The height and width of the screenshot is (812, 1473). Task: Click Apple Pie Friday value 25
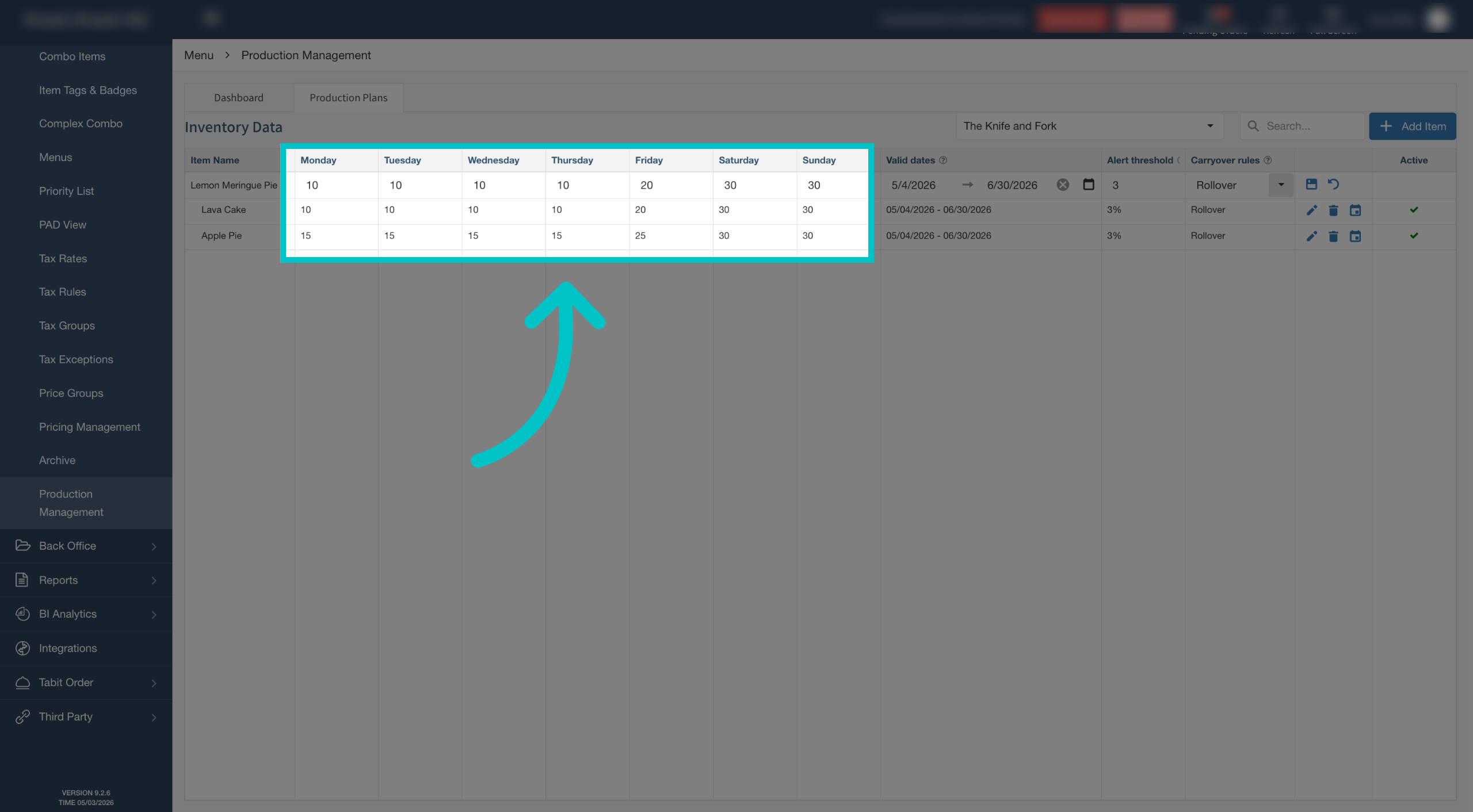coord(640,236)
